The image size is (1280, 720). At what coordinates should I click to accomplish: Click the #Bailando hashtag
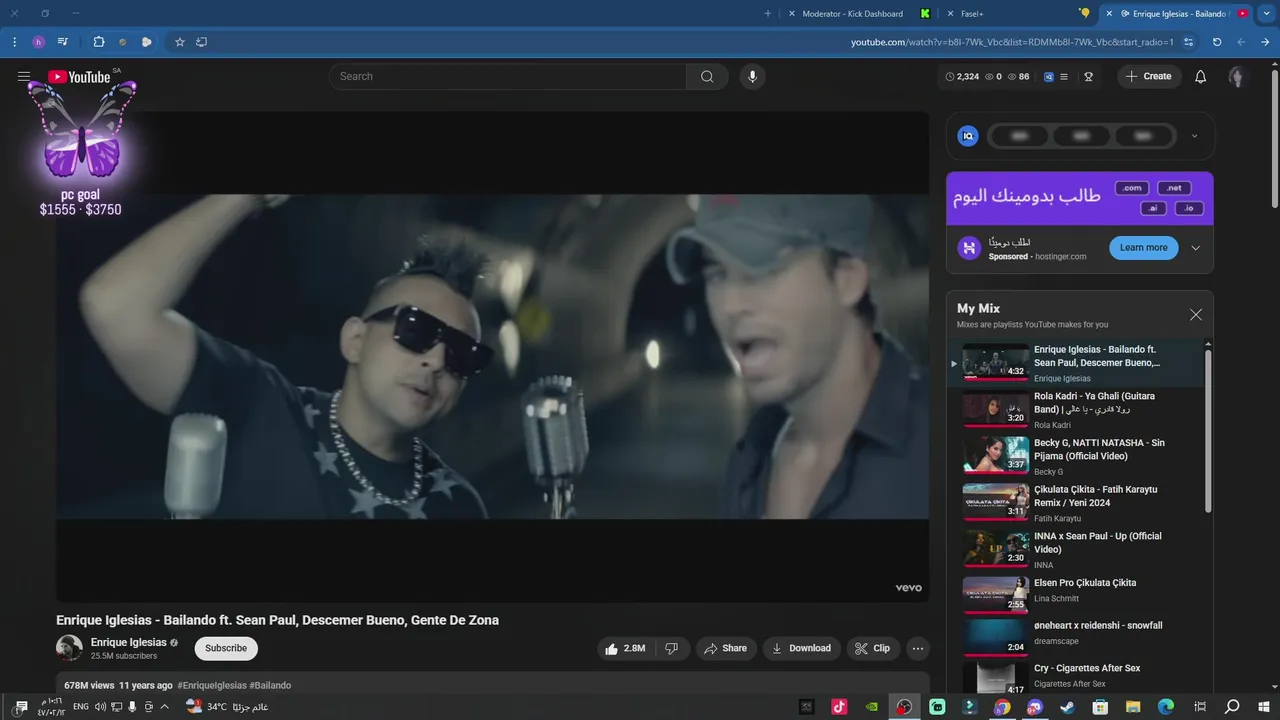pos(270,686)
